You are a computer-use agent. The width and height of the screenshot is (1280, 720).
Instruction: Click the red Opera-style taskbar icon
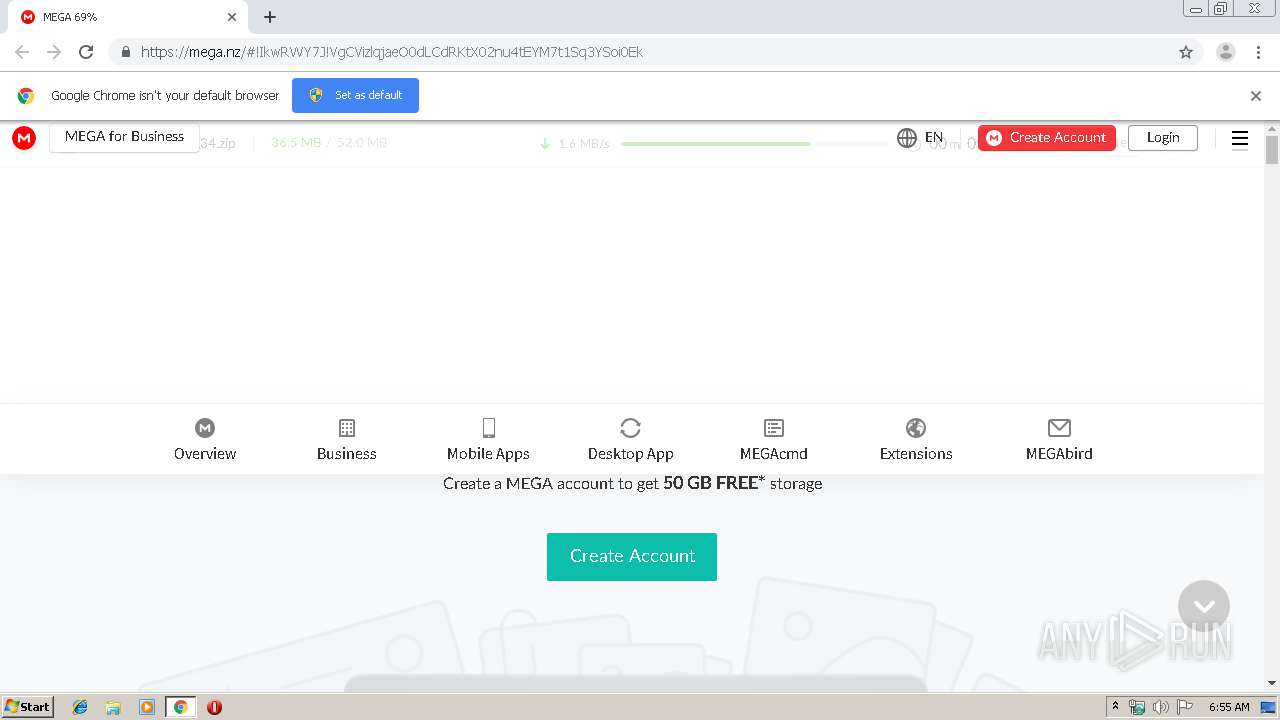214,707
